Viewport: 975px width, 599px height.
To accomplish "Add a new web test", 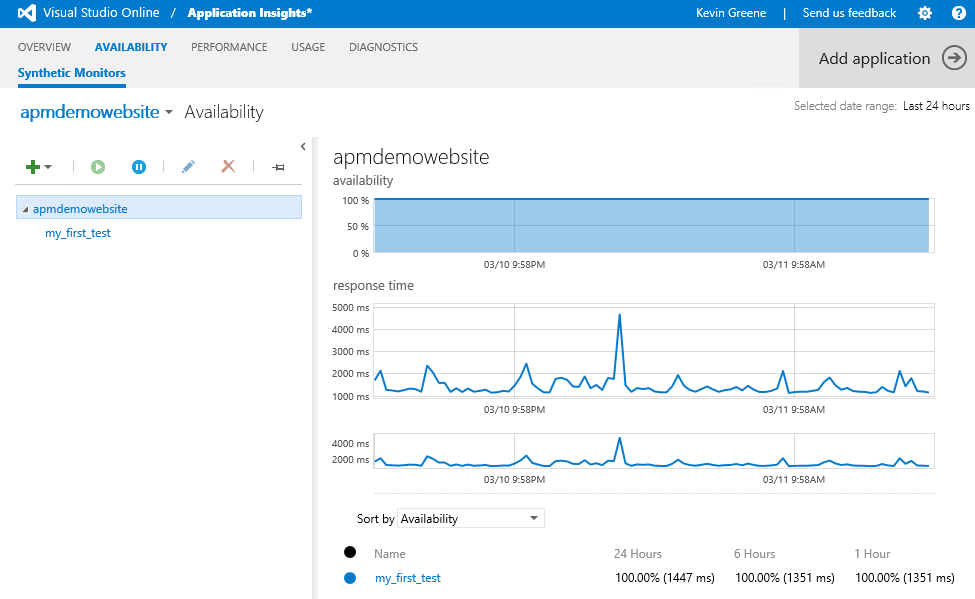I will coord(33,166).
